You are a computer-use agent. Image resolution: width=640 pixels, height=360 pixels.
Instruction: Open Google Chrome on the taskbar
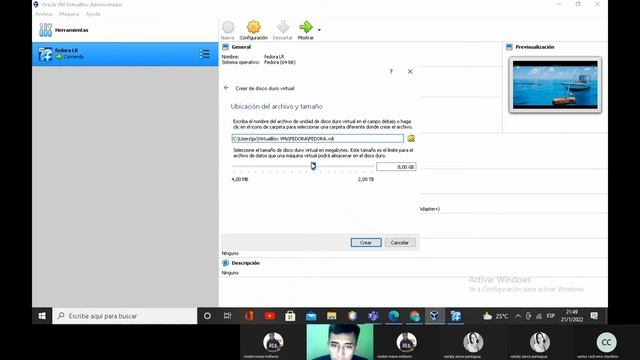pos(415,316)
